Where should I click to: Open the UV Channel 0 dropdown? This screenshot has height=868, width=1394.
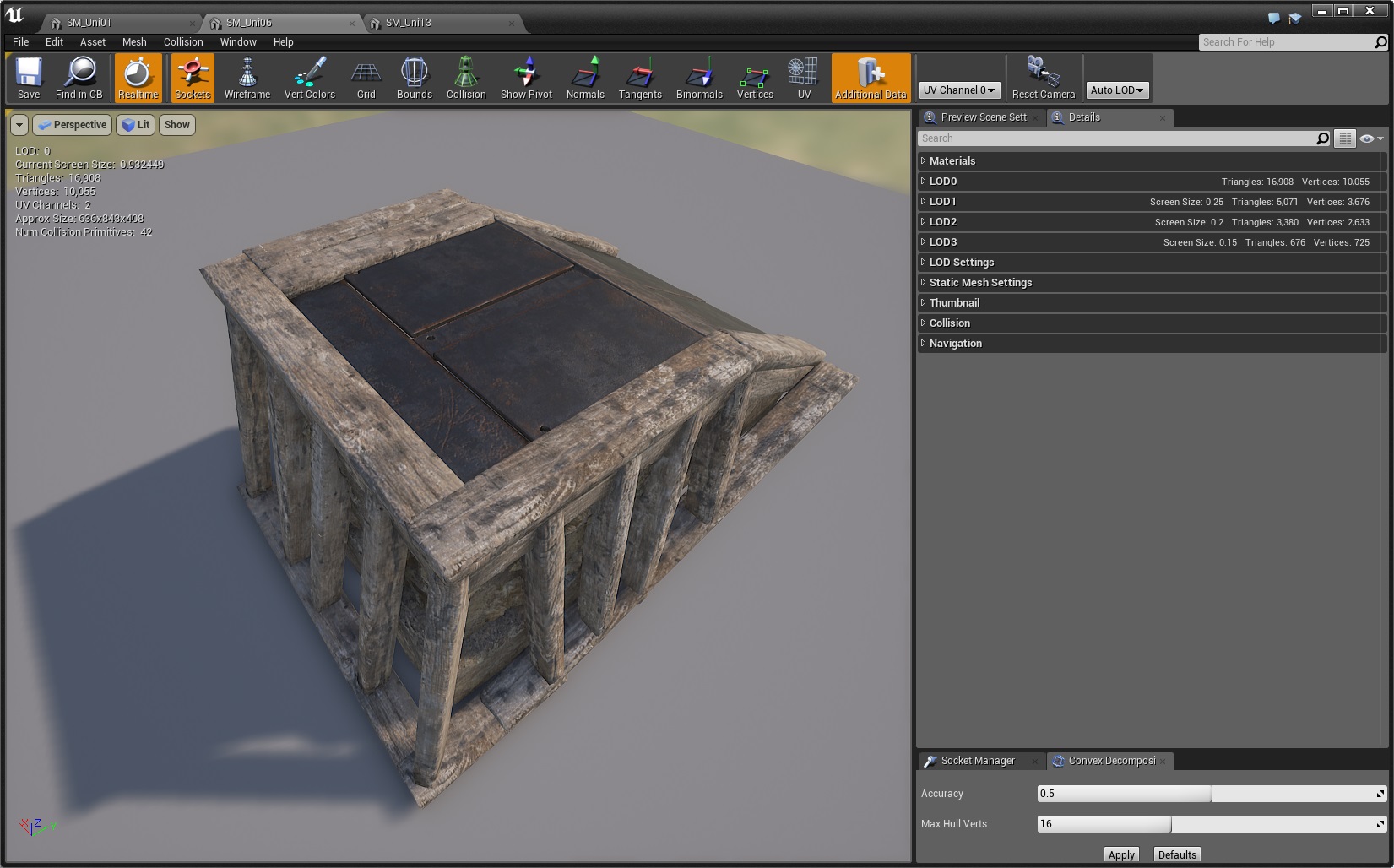[959, 90]
